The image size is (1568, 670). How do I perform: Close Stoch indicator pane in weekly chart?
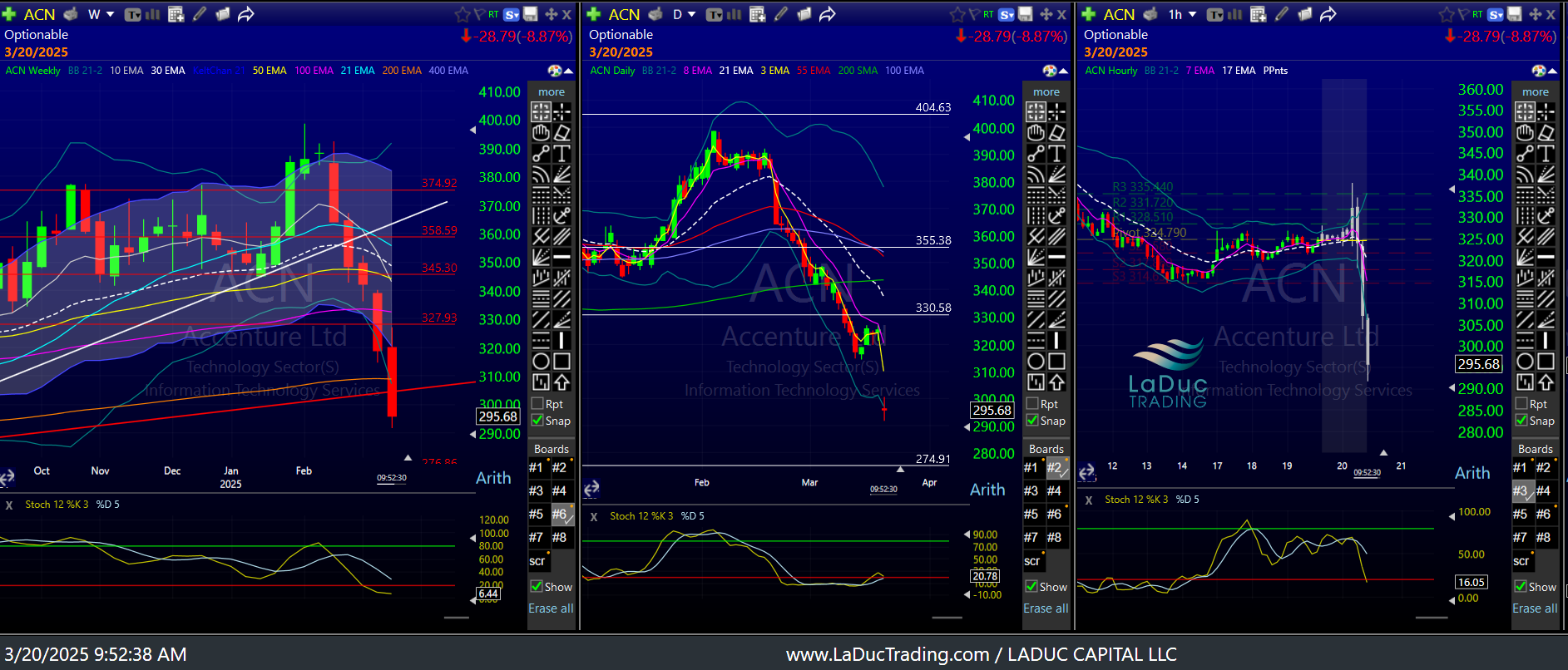tap(9, 505)
